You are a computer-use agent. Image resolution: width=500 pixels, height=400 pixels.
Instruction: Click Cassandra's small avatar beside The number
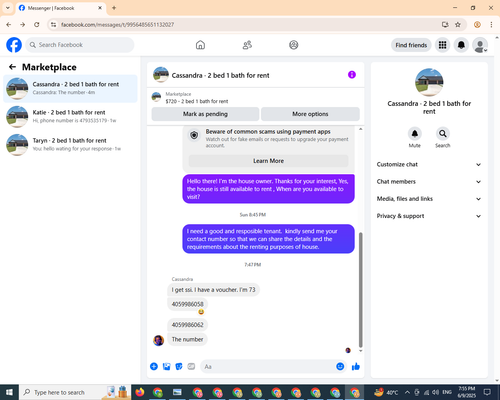click(158, 340)
